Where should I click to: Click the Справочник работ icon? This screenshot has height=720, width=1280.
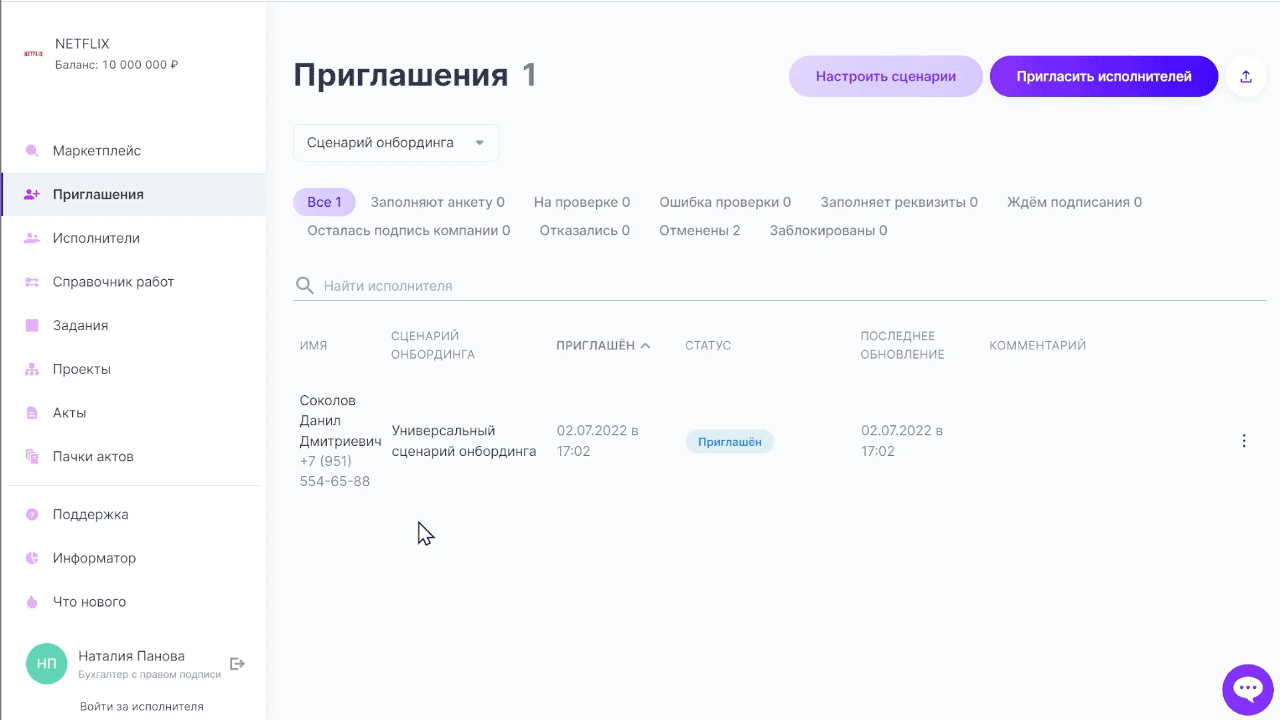coord(32,282)
